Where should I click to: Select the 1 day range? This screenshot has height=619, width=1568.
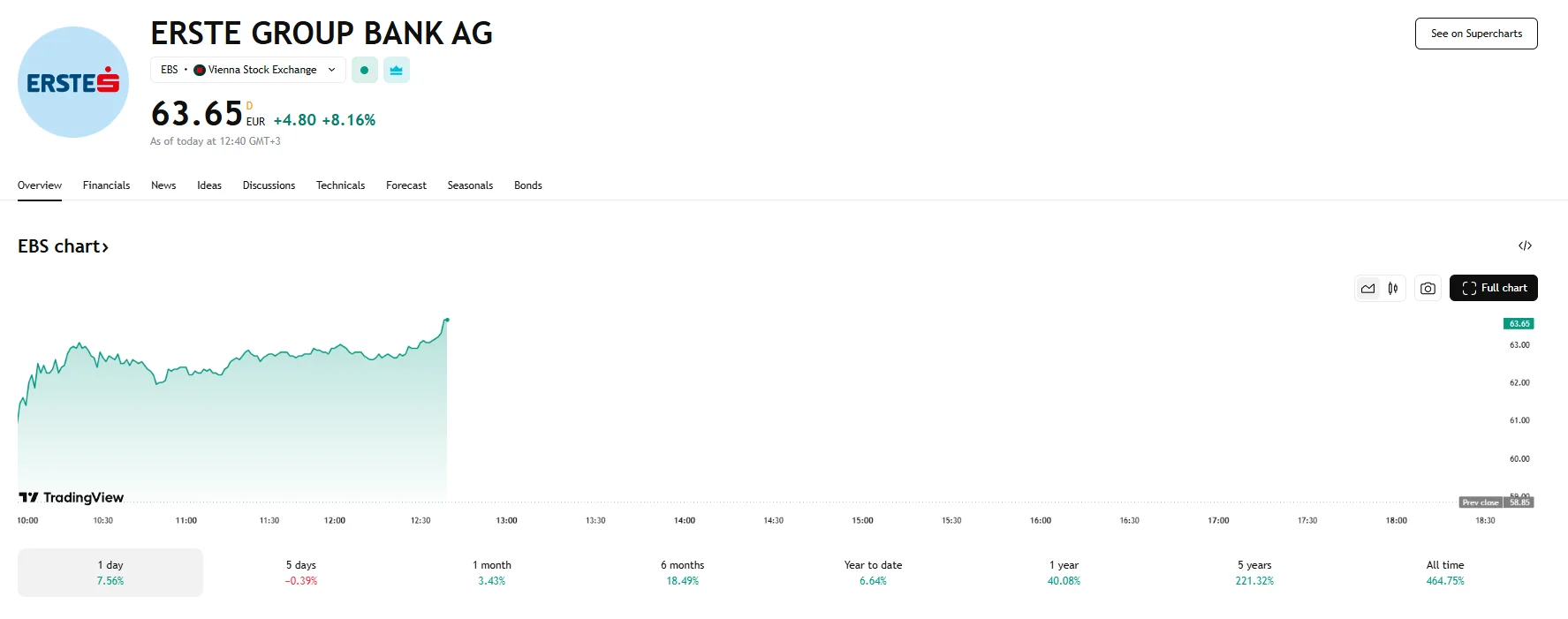click(x=110, y=572)
